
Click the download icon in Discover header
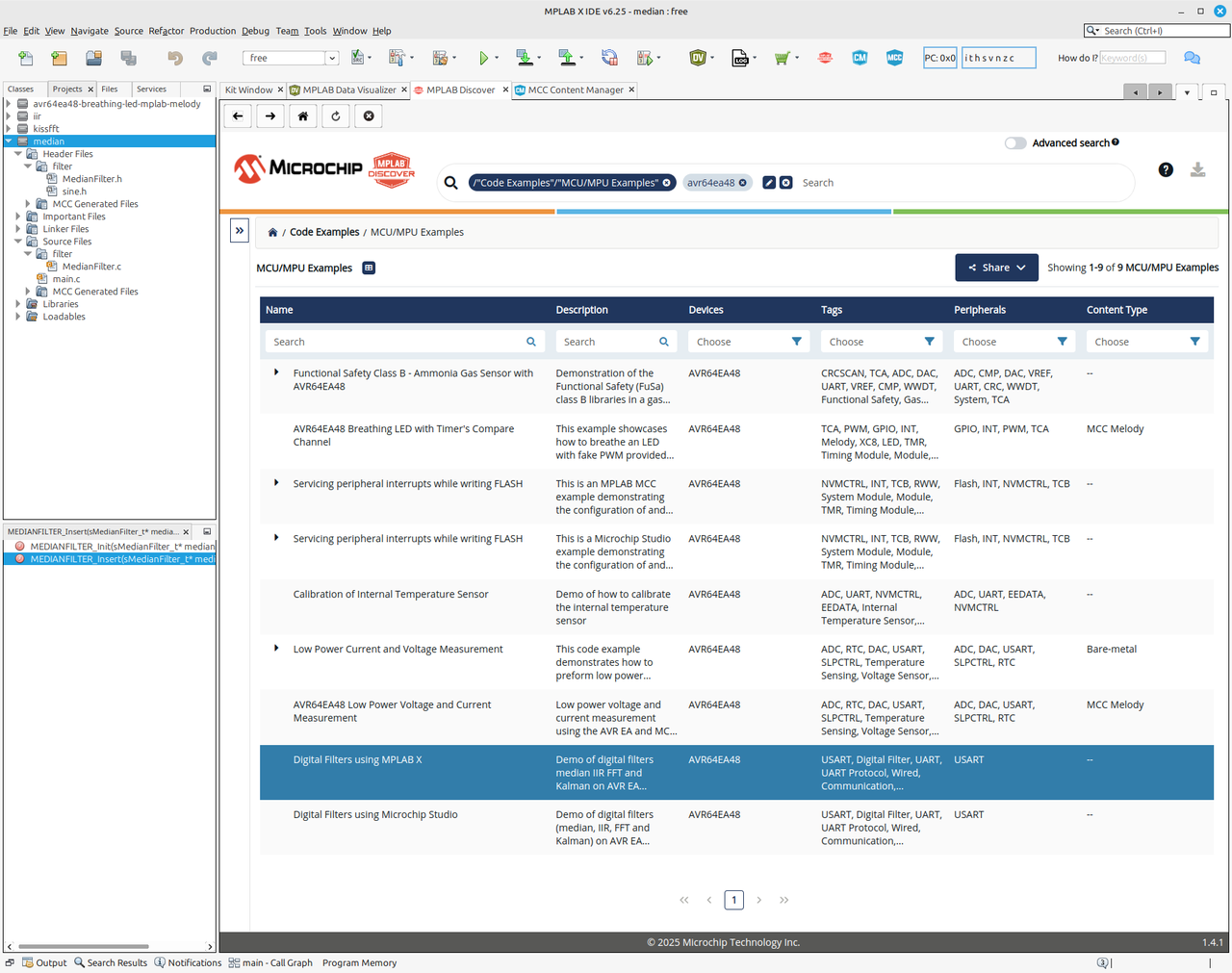[1197, 170]
